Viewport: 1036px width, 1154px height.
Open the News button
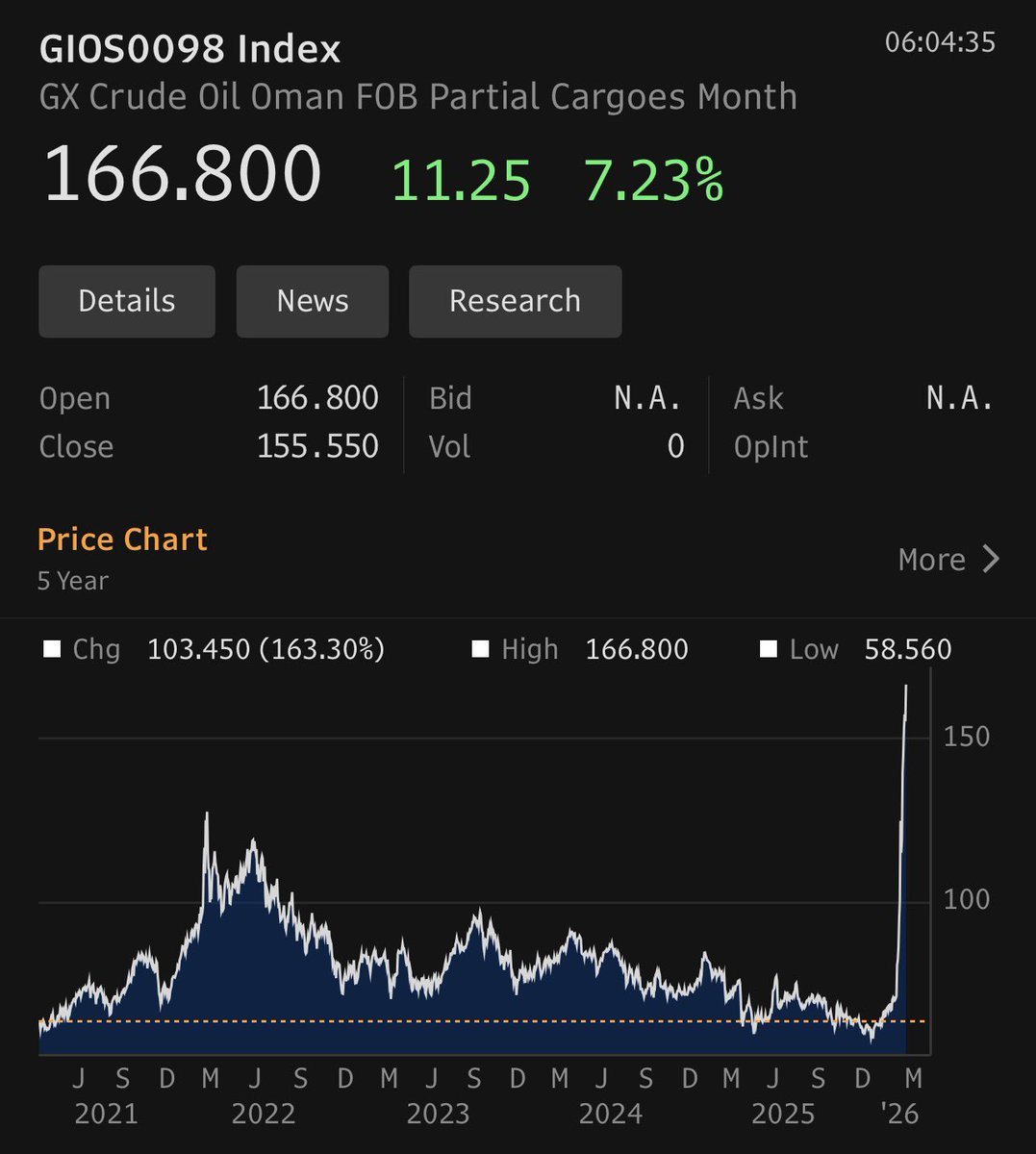coord(313,301)
